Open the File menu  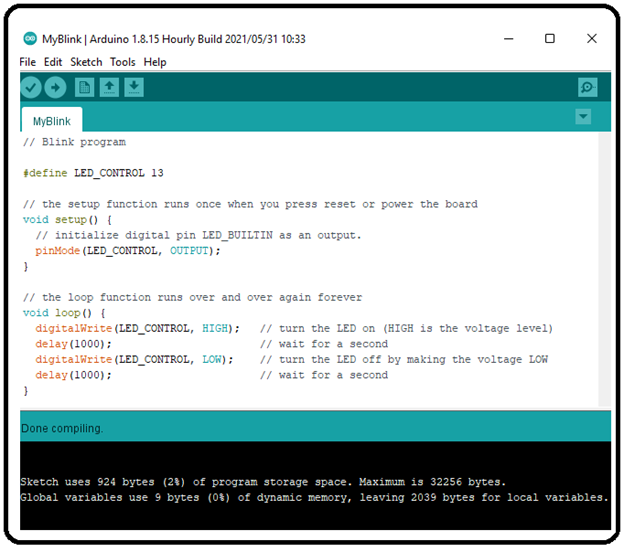pos(27,62)
